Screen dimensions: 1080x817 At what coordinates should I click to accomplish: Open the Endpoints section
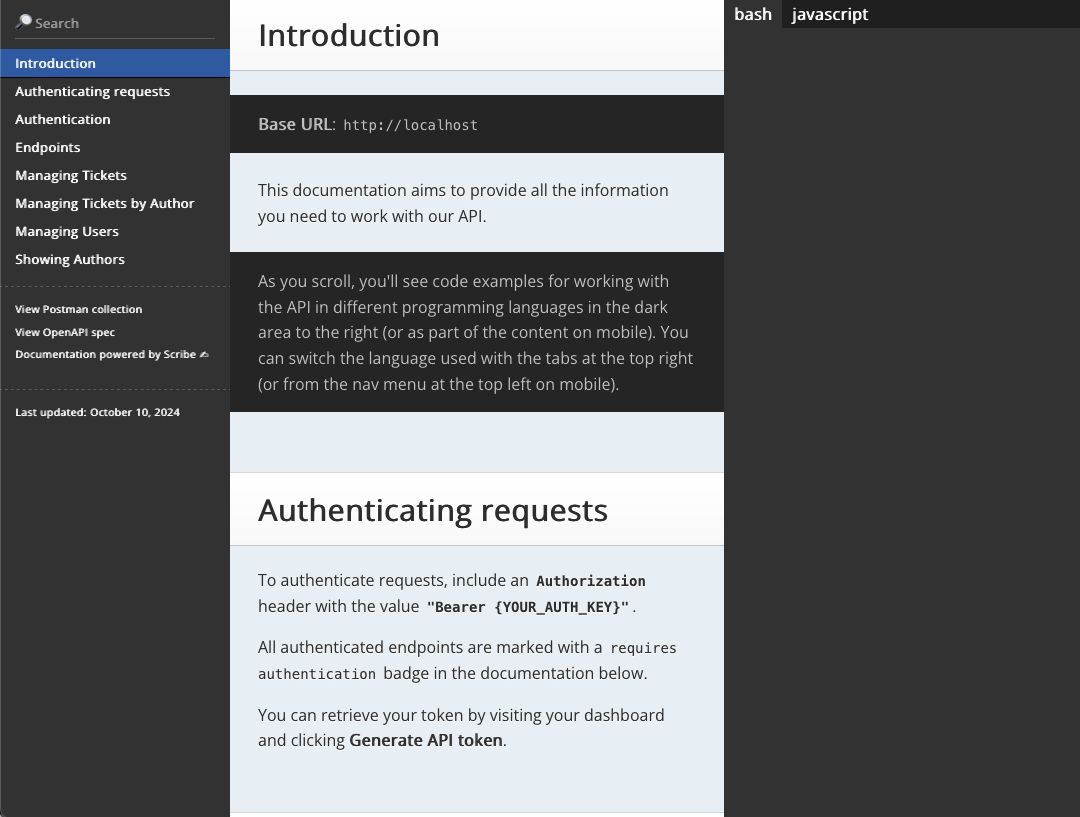[x=47, y=147]
